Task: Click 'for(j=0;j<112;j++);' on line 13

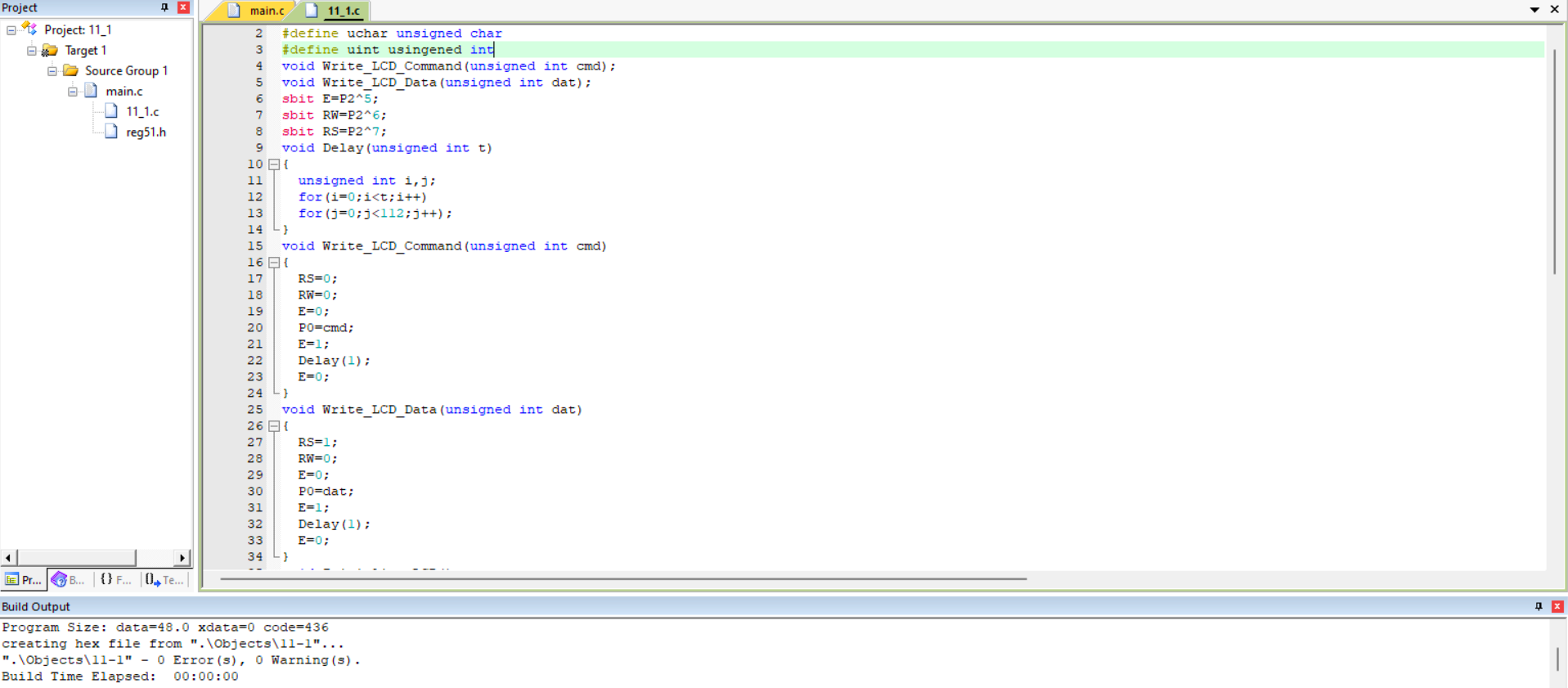Action: pos(375,214)
